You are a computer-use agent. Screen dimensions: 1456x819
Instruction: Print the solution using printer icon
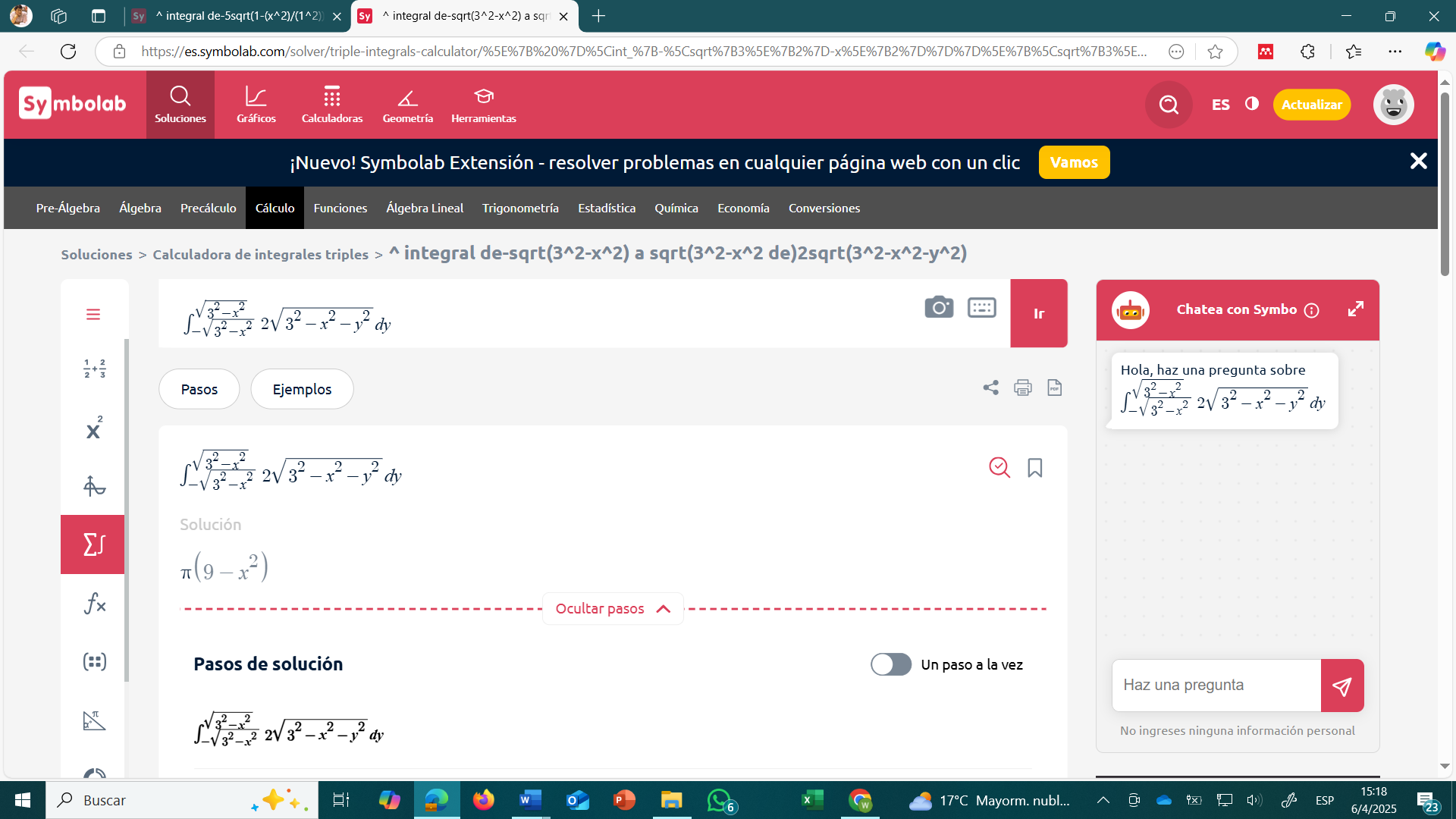click(1023, 388)
